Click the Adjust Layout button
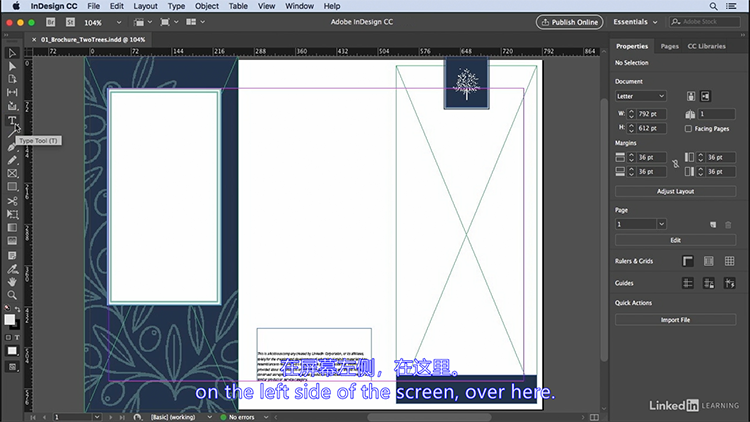Image resolution: width=750 pixels, height=422 pixels. [675, 191]
